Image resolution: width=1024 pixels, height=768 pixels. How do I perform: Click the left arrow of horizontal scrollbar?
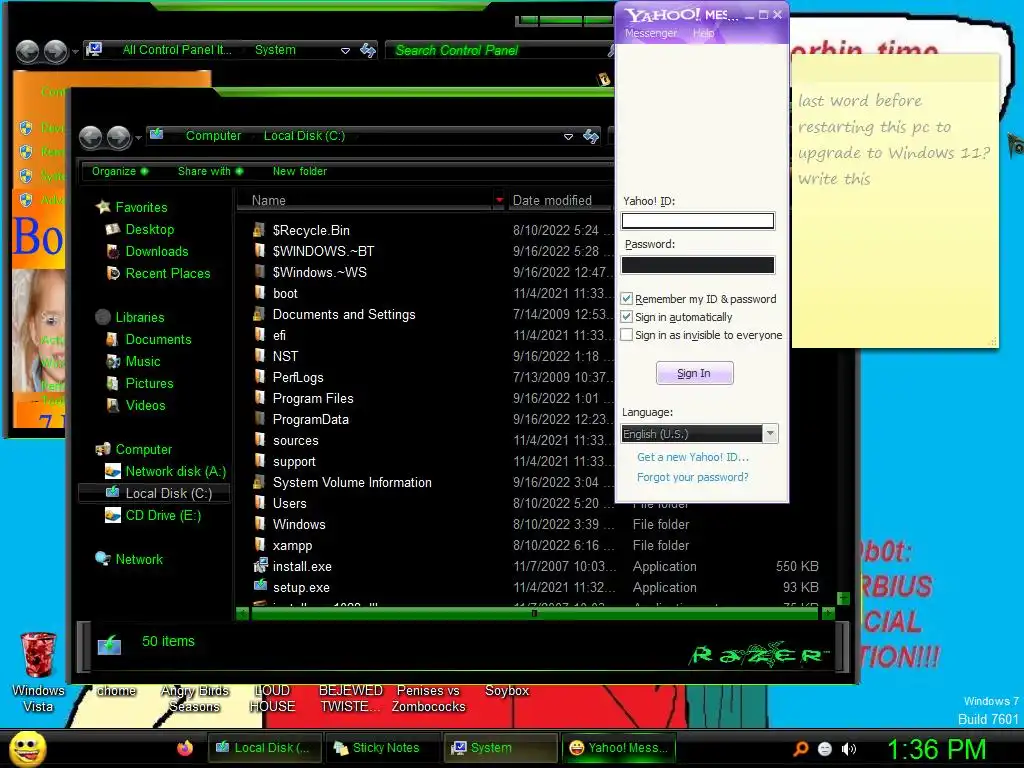pos(242,613)
